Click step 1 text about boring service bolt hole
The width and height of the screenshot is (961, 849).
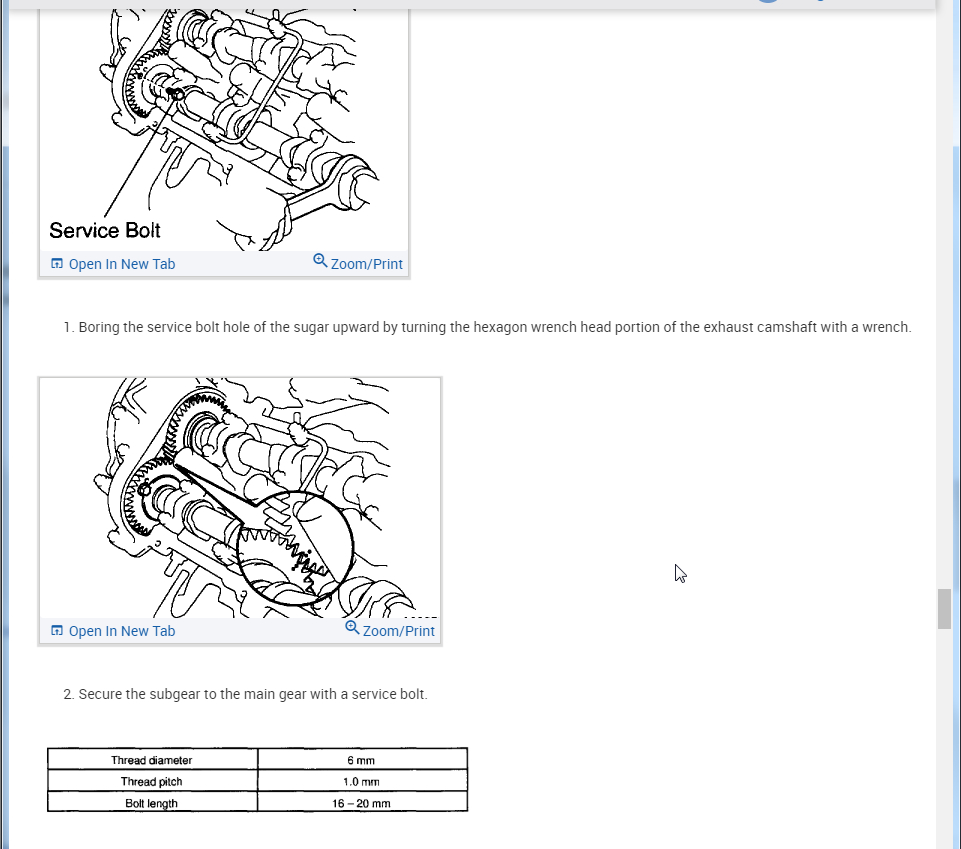(x=487, y=327)
